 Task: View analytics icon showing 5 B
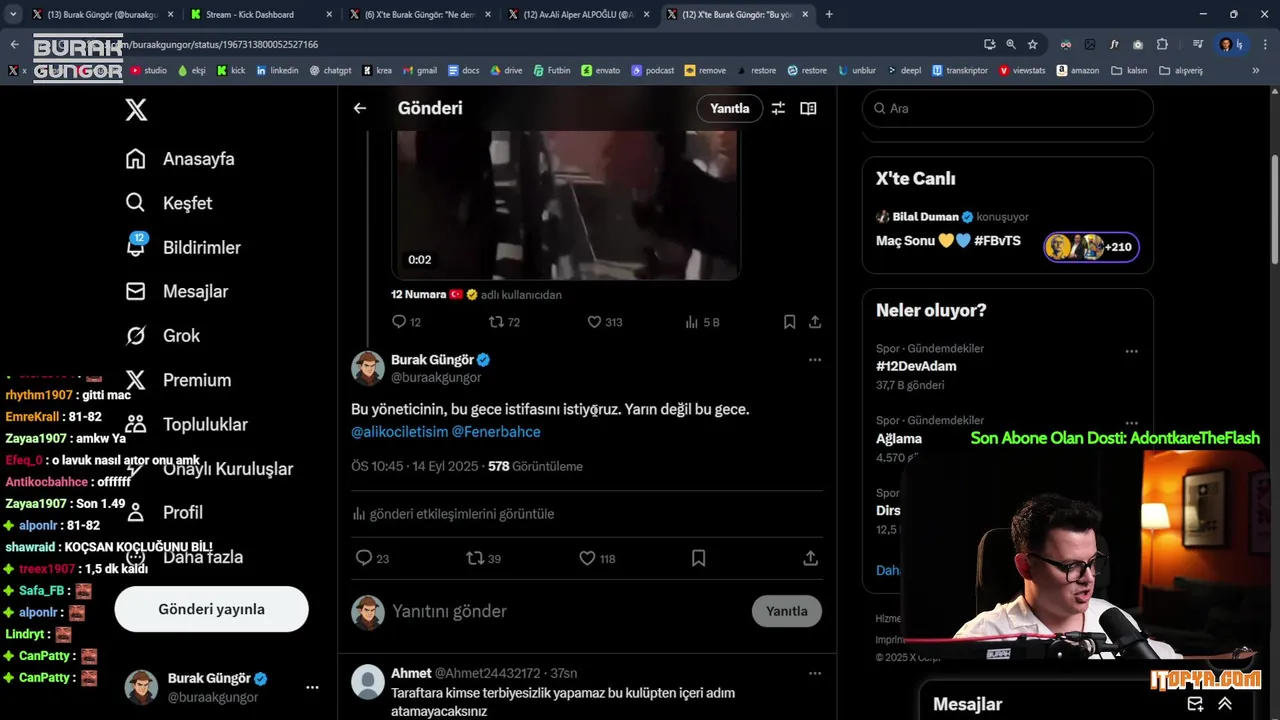click(x=702, y=322)
